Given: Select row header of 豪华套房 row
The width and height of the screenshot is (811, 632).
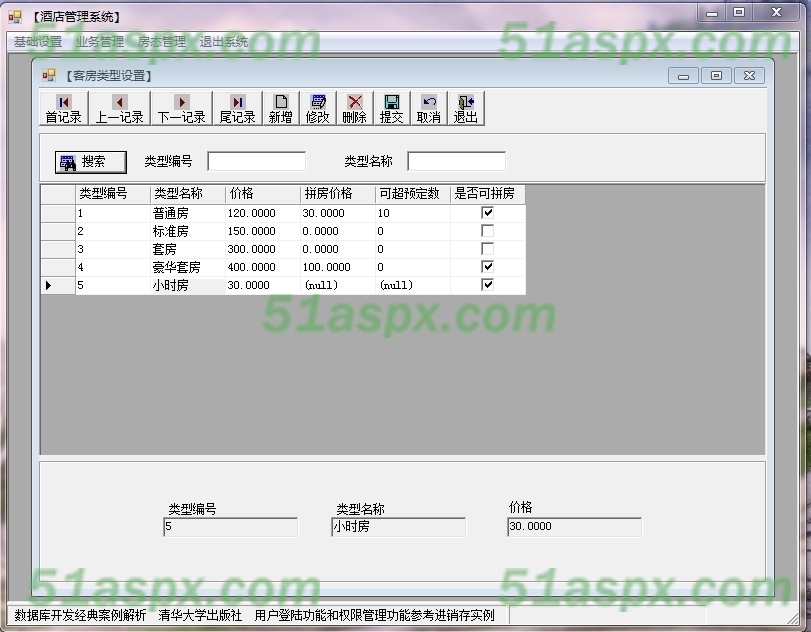Looking at the screenshot, I should tap(58, 267).
